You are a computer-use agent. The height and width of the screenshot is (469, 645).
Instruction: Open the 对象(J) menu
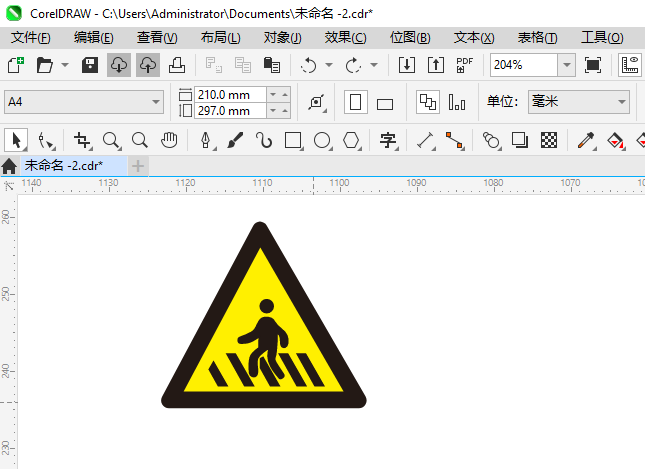283,38
